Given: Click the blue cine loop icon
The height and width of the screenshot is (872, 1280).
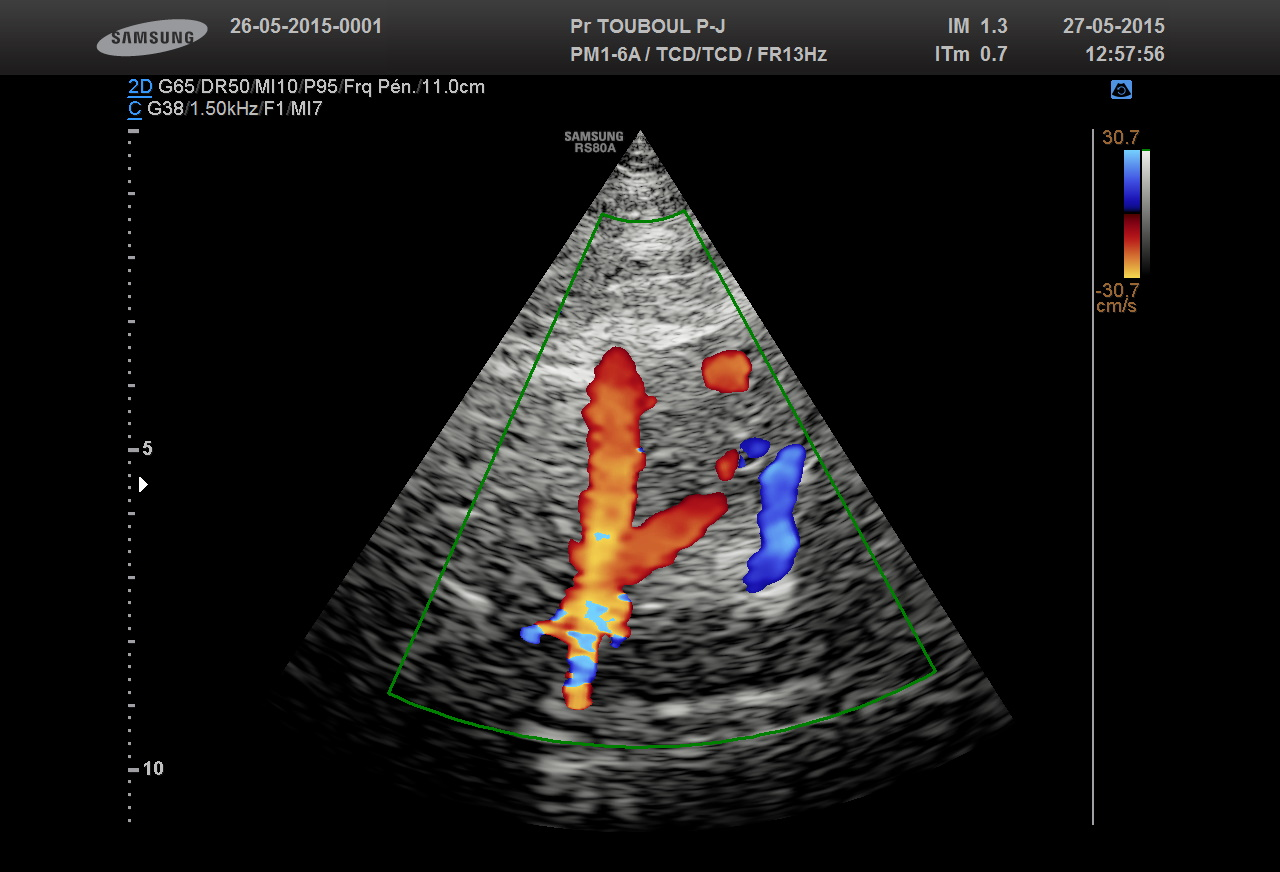Looking at the screenshot, I should (x=1121, y=90).
